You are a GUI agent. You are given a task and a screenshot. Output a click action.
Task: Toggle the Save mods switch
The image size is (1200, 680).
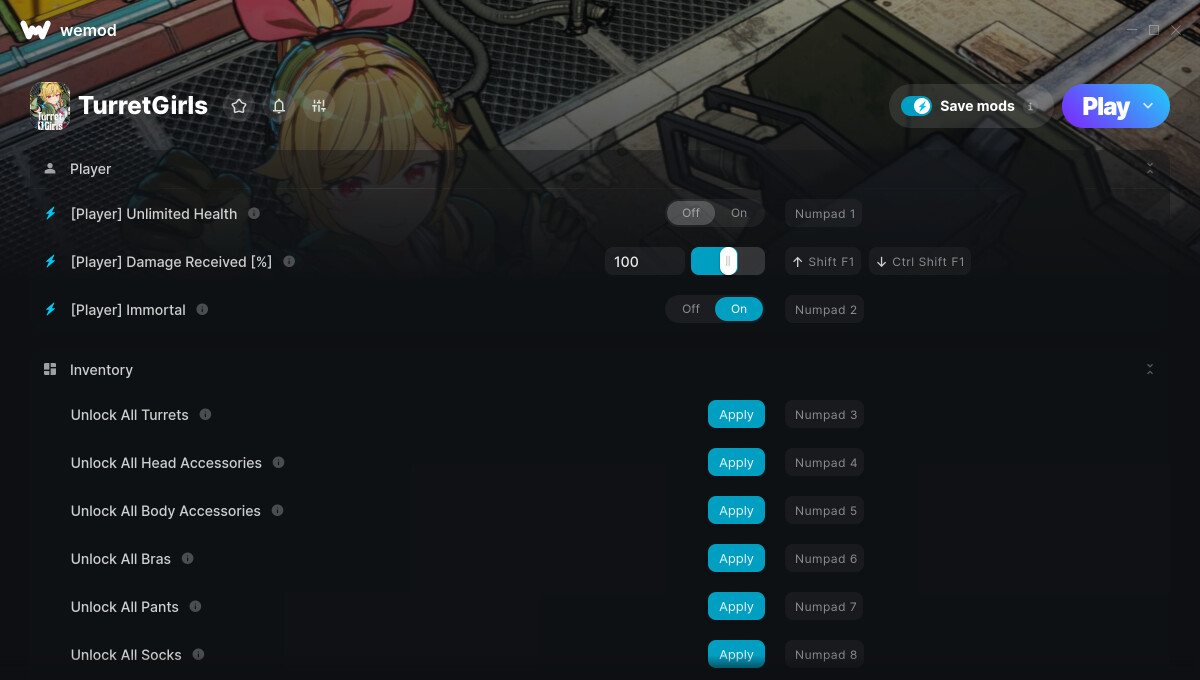(916, 106)
